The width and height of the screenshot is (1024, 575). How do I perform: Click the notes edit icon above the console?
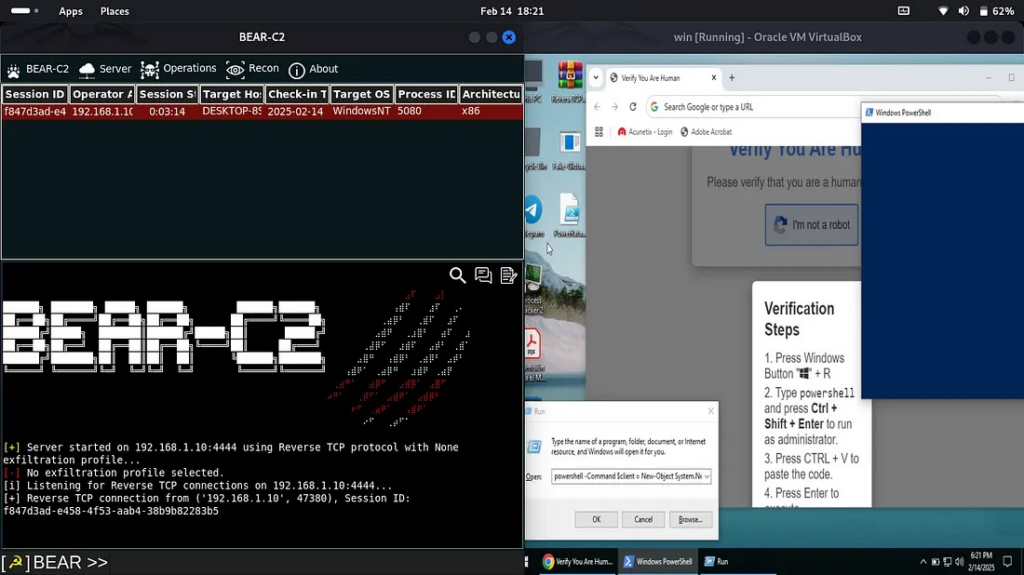pyautogui.click(x=508, y=276)
